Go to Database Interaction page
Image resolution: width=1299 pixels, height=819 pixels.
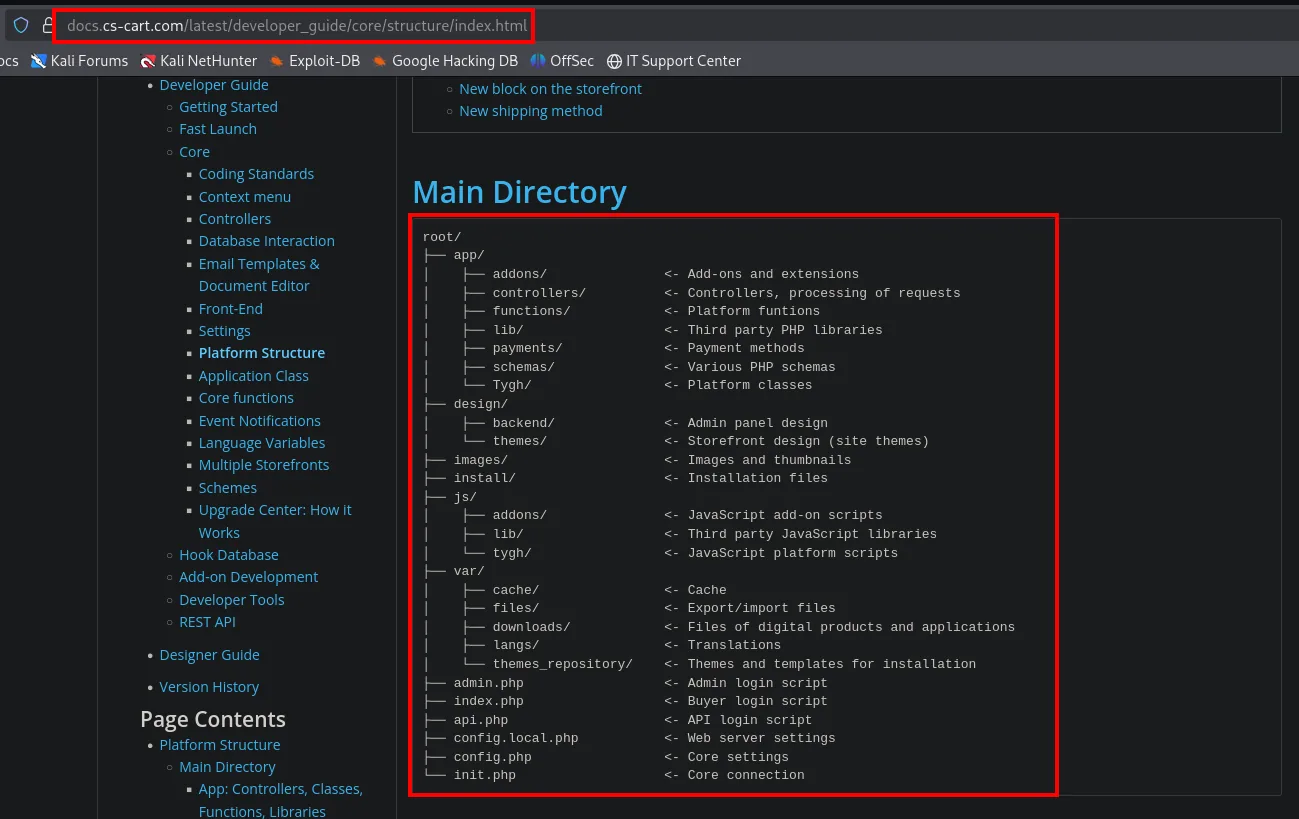267,241
